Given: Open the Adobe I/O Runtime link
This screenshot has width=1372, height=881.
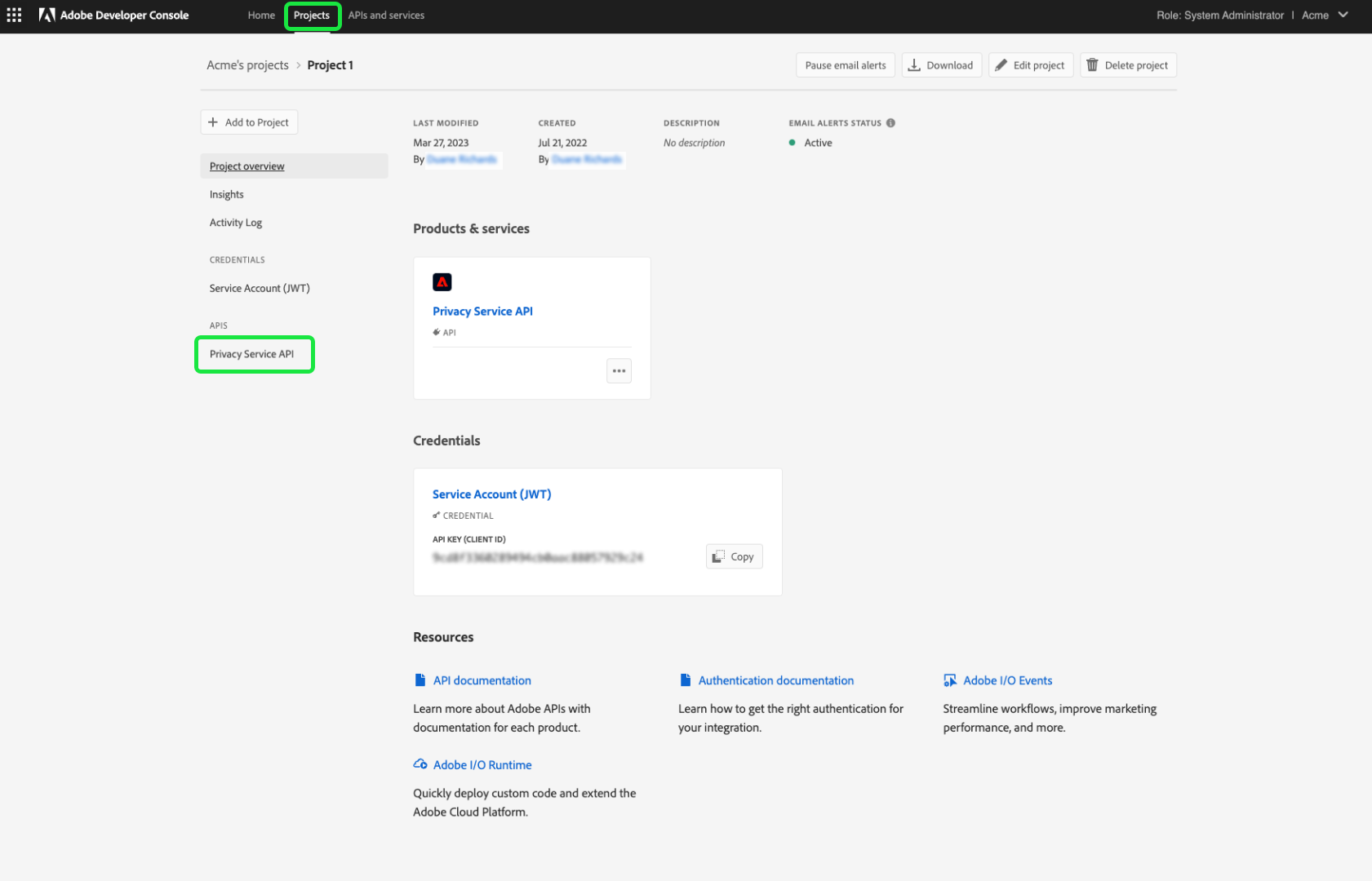Looking at the screenshot, I should [482, 764].
